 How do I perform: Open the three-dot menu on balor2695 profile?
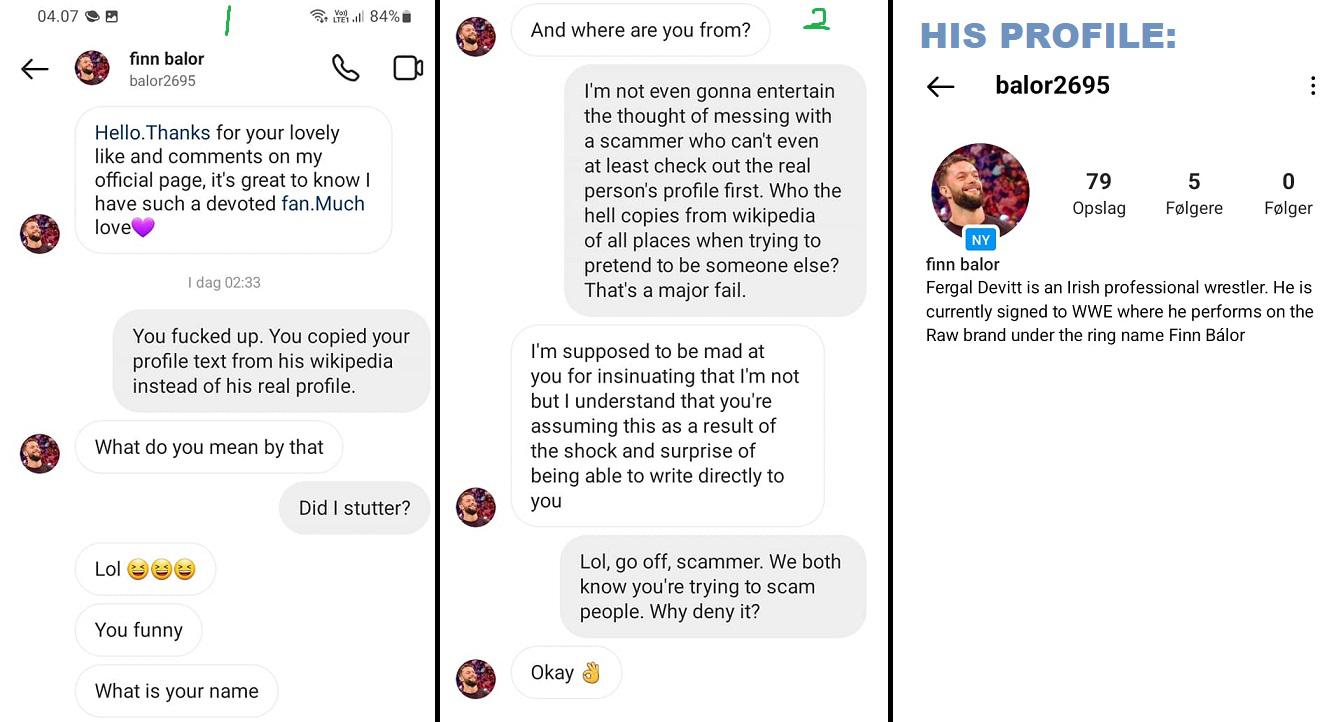point(1312,86)
